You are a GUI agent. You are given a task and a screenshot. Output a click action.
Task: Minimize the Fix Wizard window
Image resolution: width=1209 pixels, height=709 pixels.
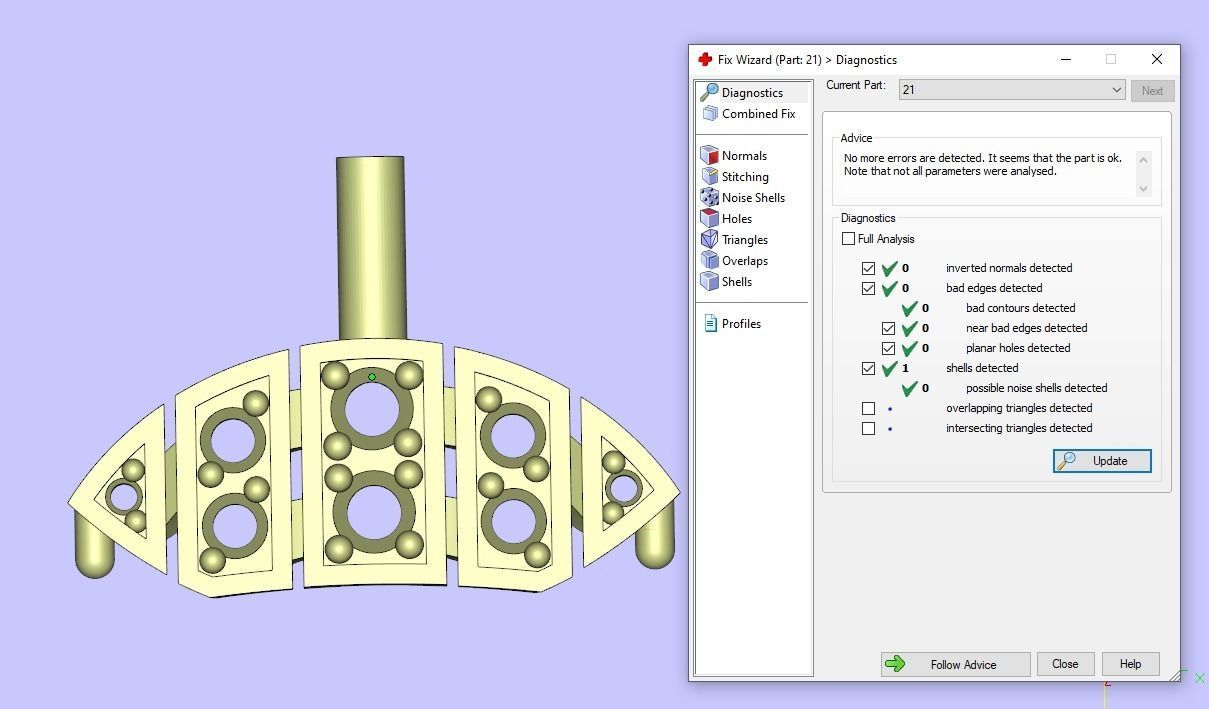pyautogui.click(x=1066, y=59)
